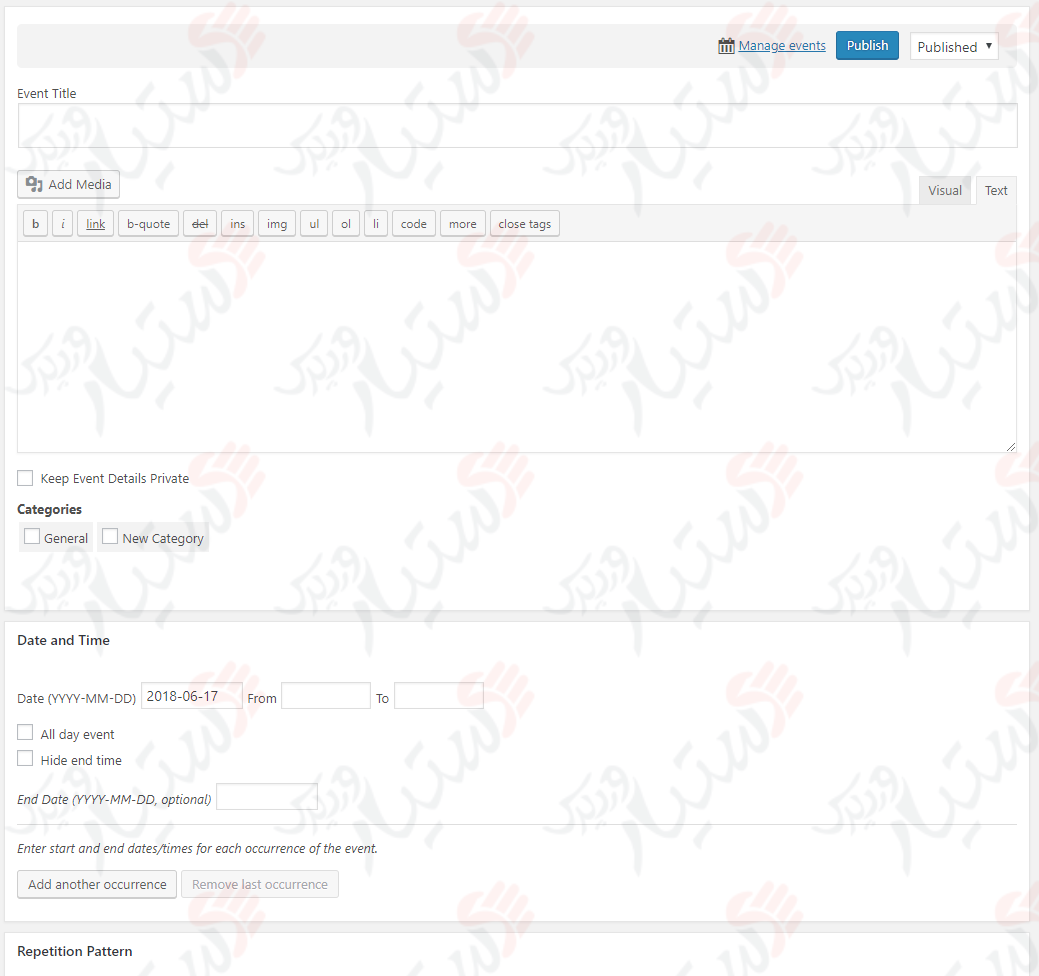
Task: Enable Keep Event Details Private checkbox
Action: coord(25,478)
